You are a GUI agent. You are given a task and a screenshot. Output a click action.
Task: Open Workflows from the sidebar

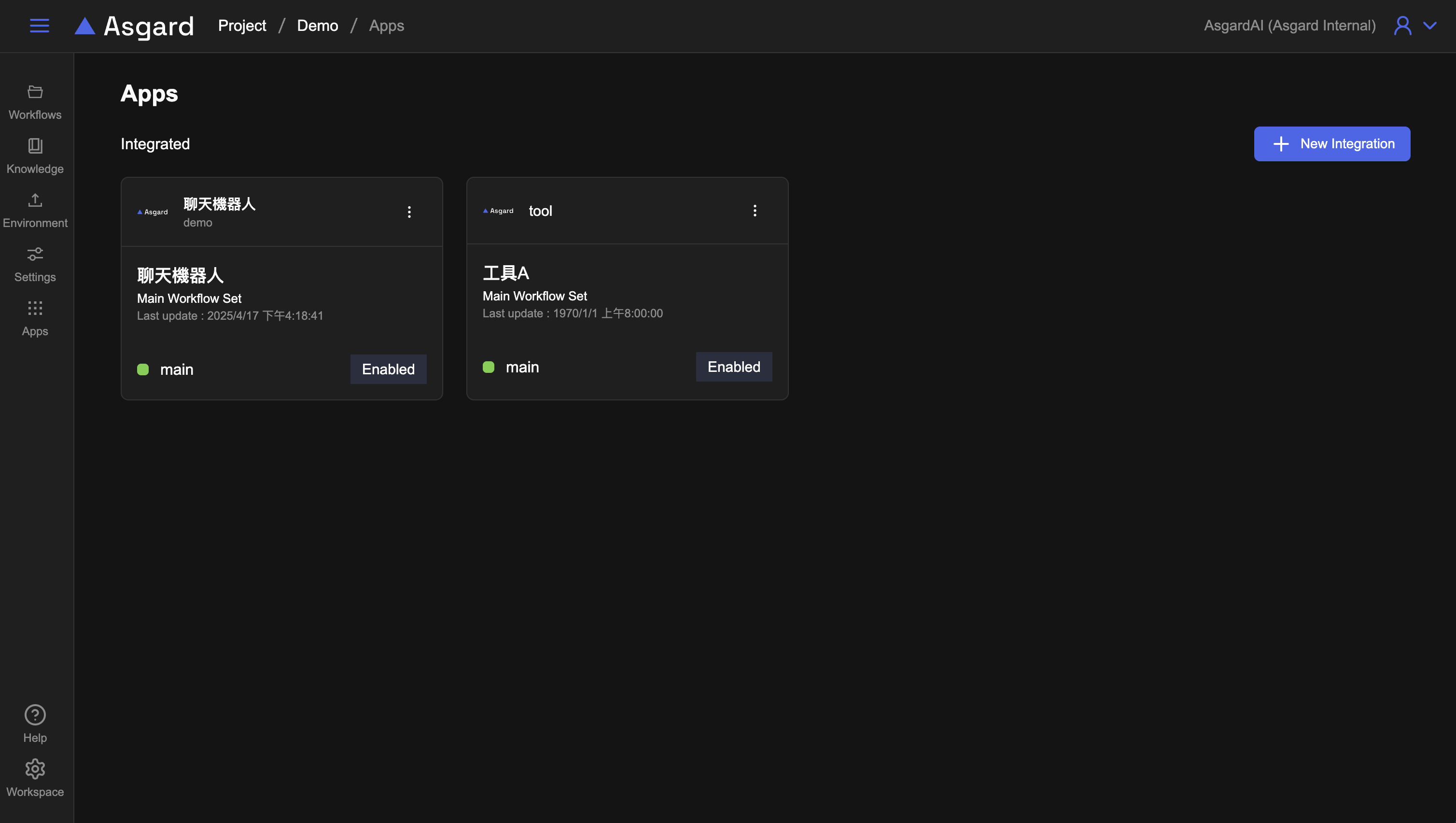click(x=35, y=102)
